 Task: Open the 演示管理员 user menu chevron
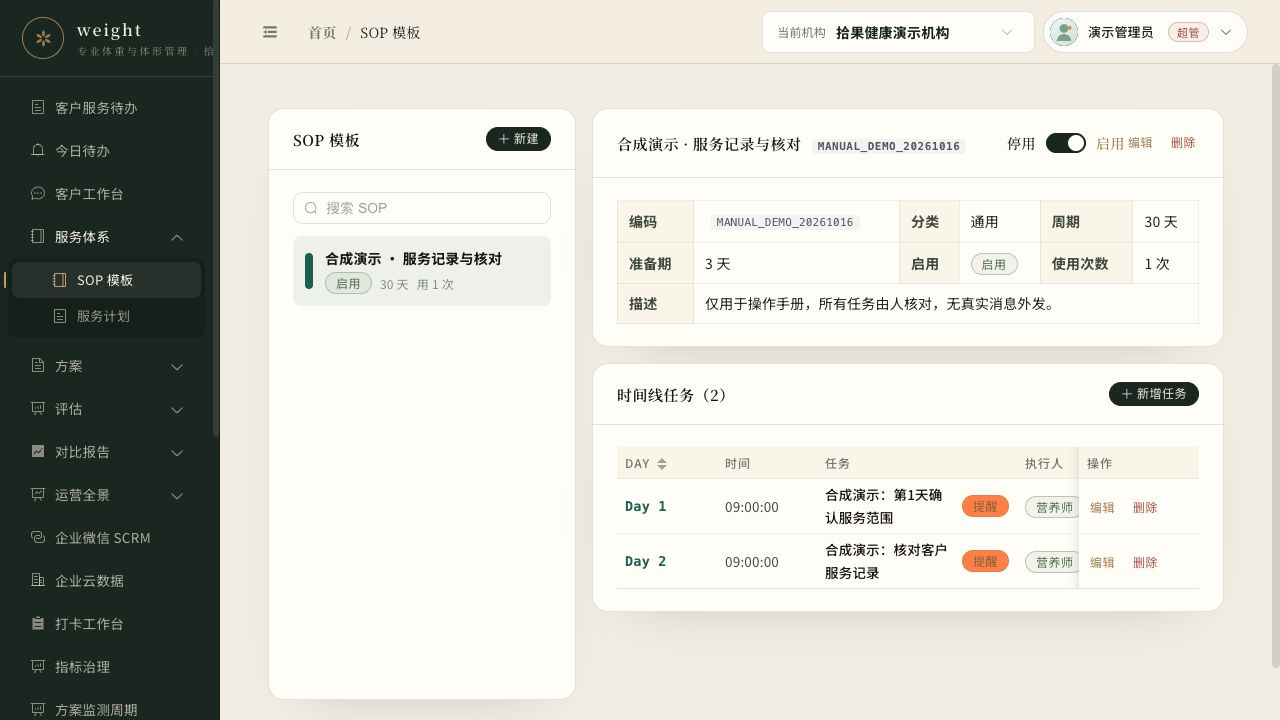(x=1226, y=32)
